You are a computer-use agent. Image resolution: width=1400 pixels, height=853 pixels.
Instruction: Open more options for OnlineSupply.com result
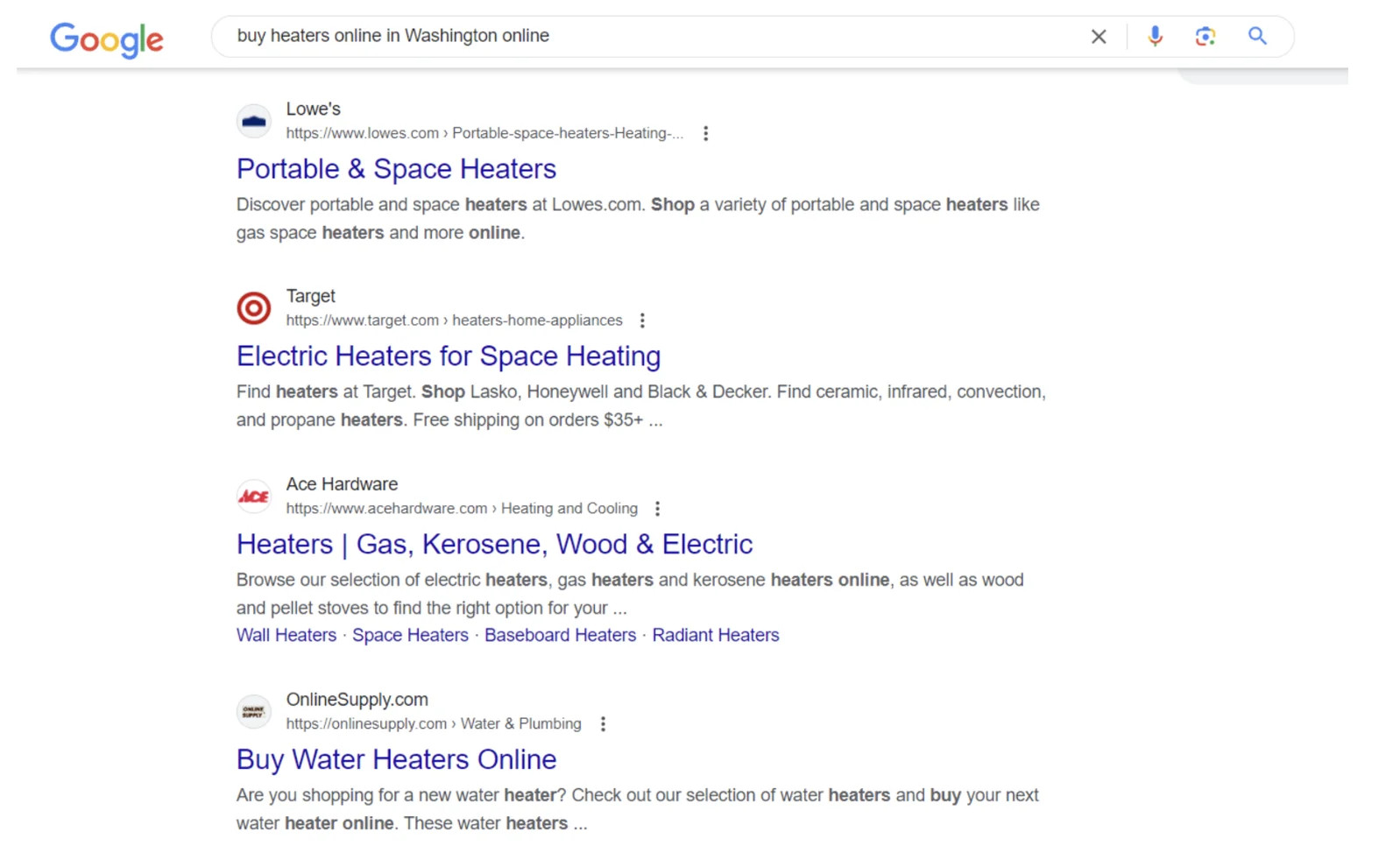pyautogui.click(x=603, y=724)
